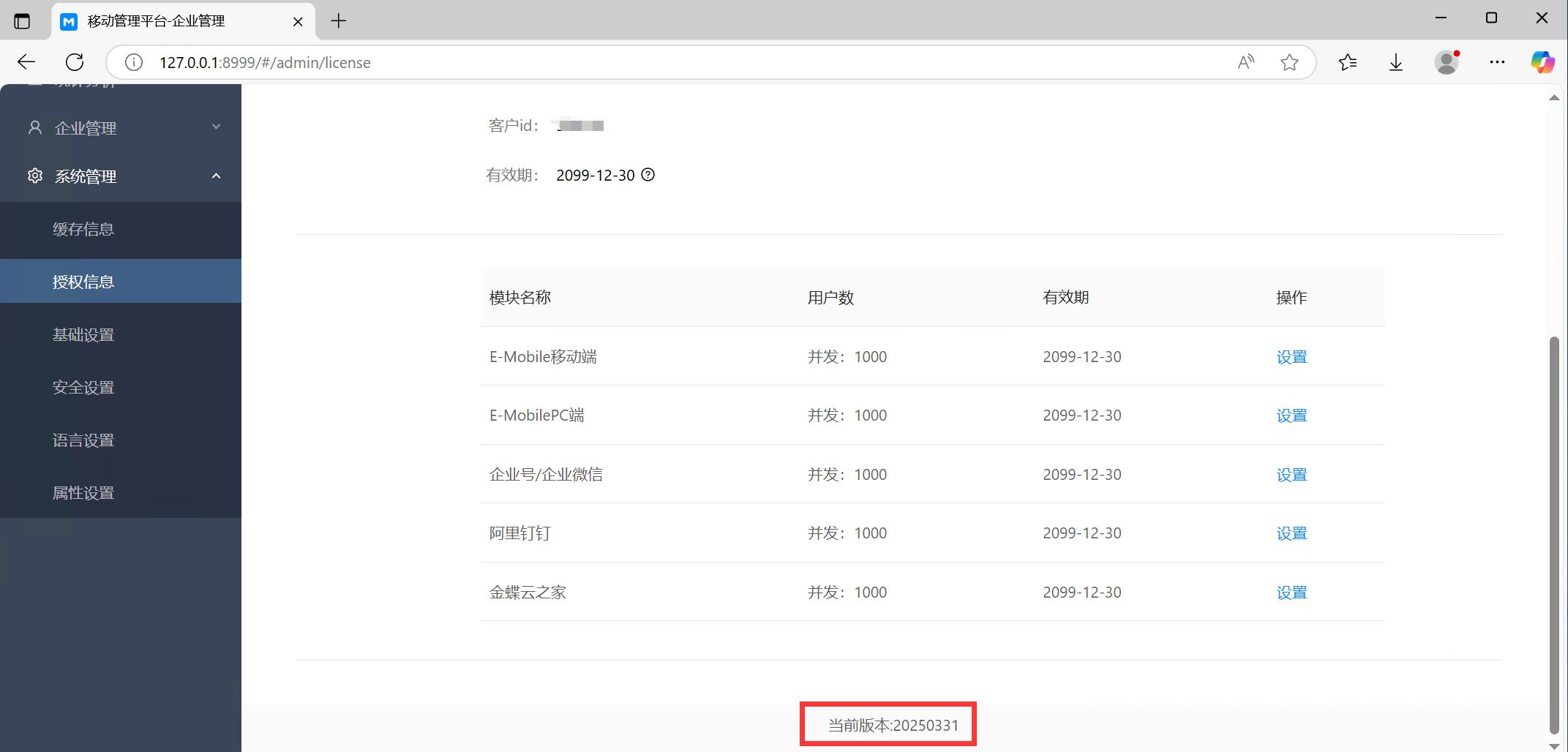Click the 金蝶云之家 module name
Screen dimensions: 1568x752
(x=528, y=593)
